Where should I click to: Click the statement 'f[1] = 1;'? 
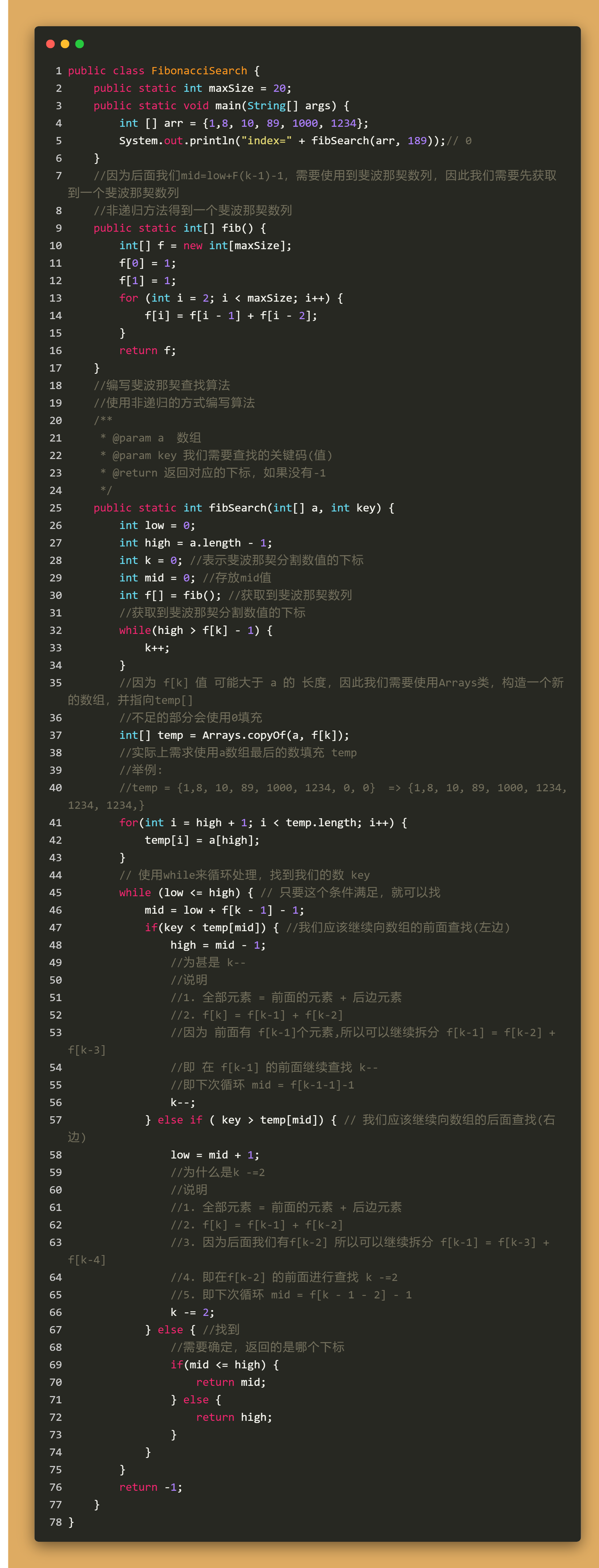tap(148, 281)
